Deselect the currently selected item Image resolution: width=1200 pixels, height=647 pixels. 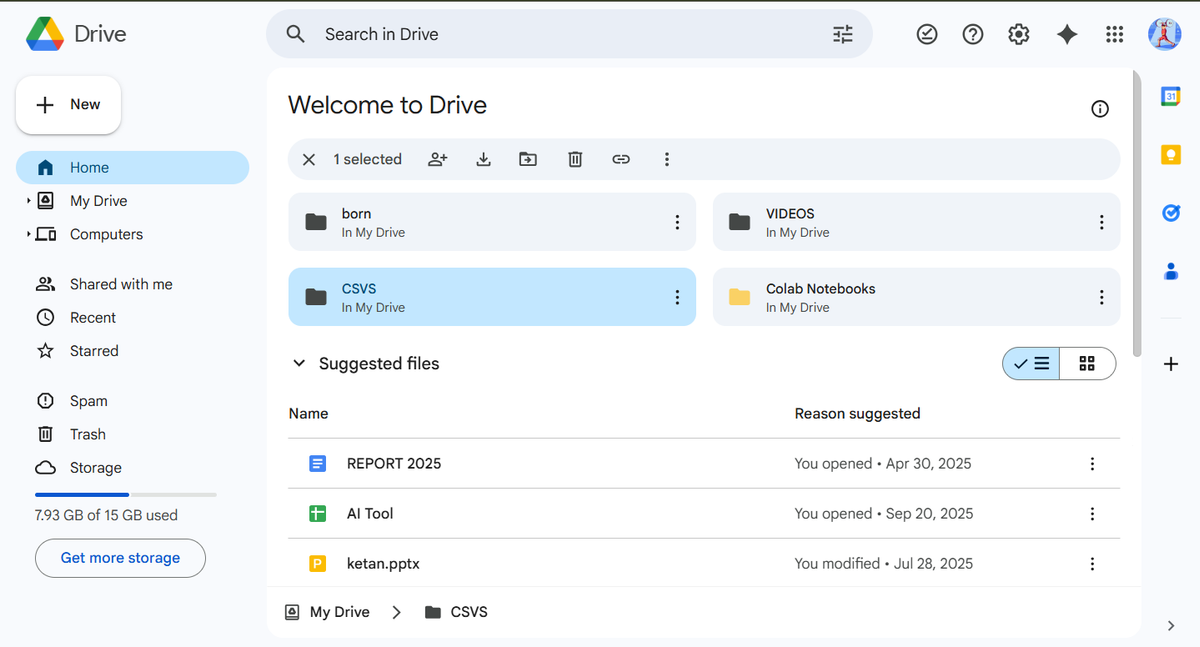pos(308,159)
